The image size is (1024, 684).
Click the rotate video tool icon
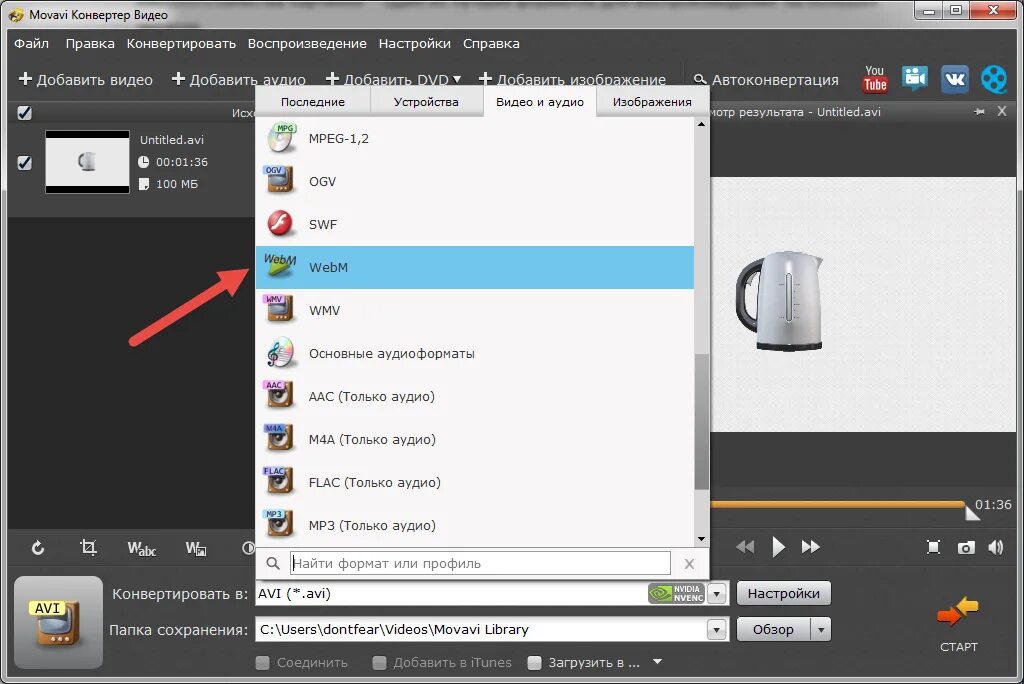38,547
